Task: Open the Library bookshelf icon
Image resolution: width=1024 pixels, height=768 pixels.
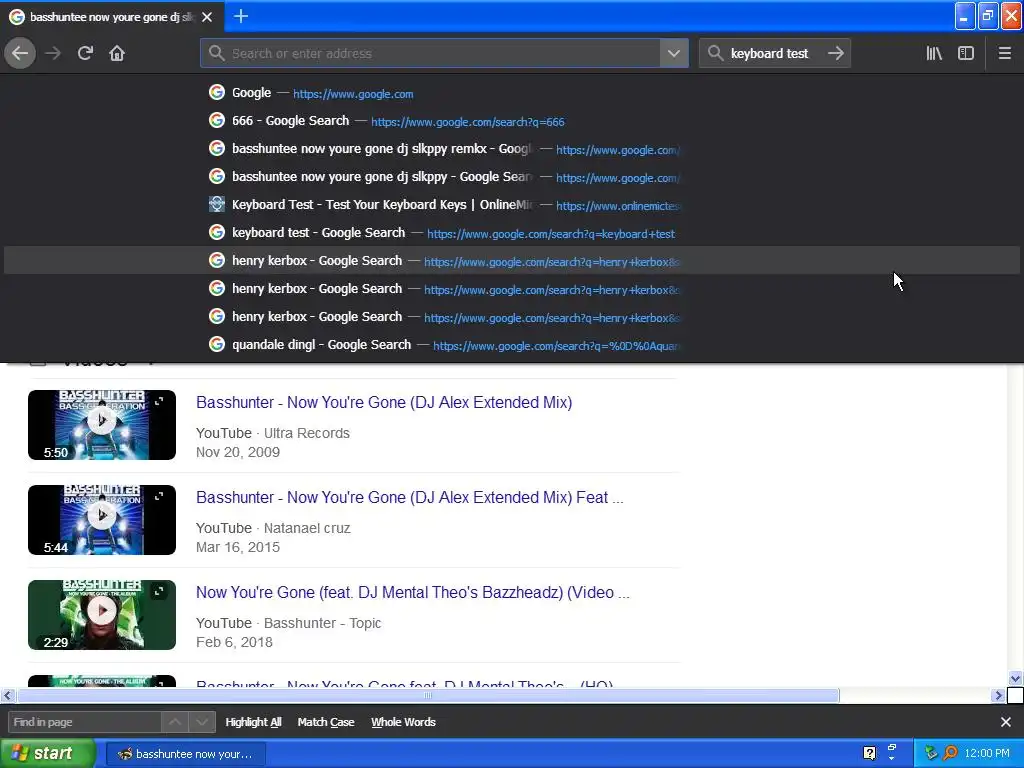Action: pyautogui.click(x=934, y=54)
